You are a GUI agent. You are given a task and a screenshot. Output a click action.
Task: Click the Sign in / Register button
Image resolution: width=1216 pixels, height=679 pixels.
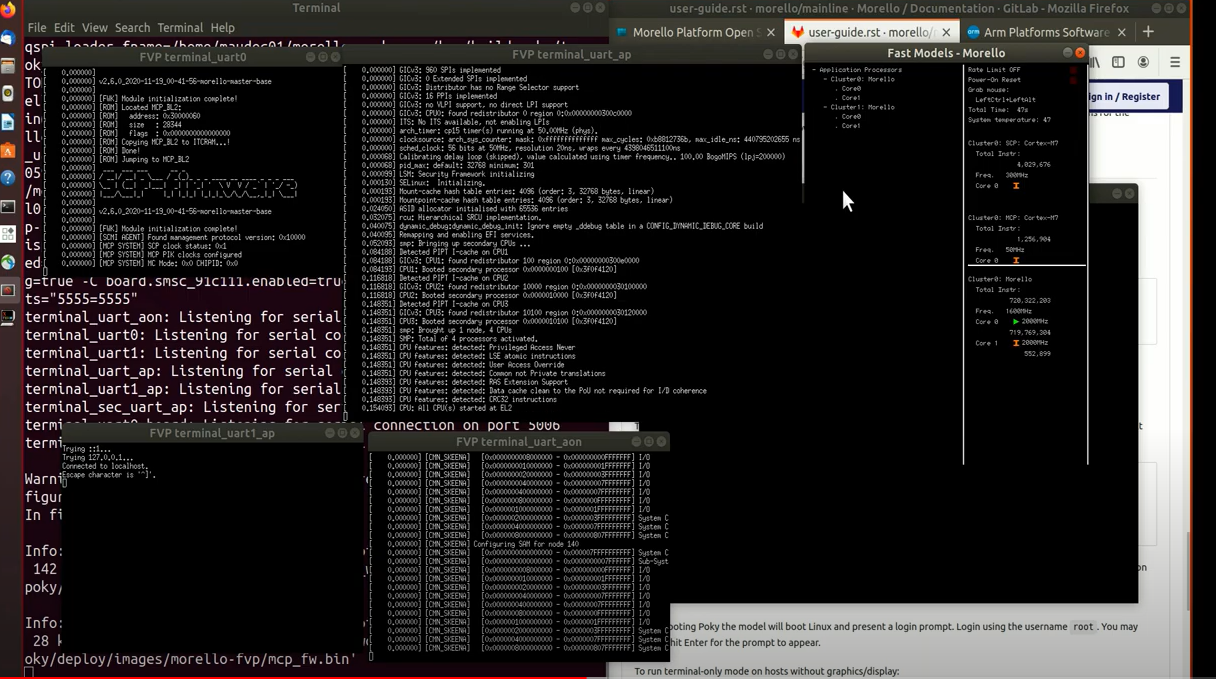(1125, 96)
